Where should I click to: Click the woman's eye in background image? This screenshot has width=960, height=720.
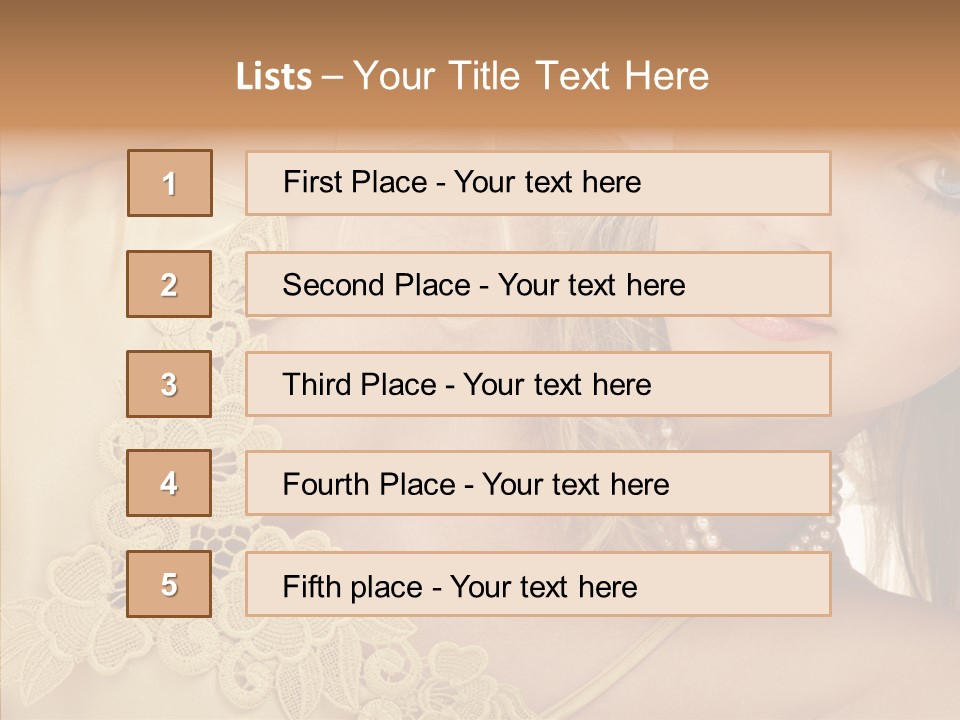[943, 176]
